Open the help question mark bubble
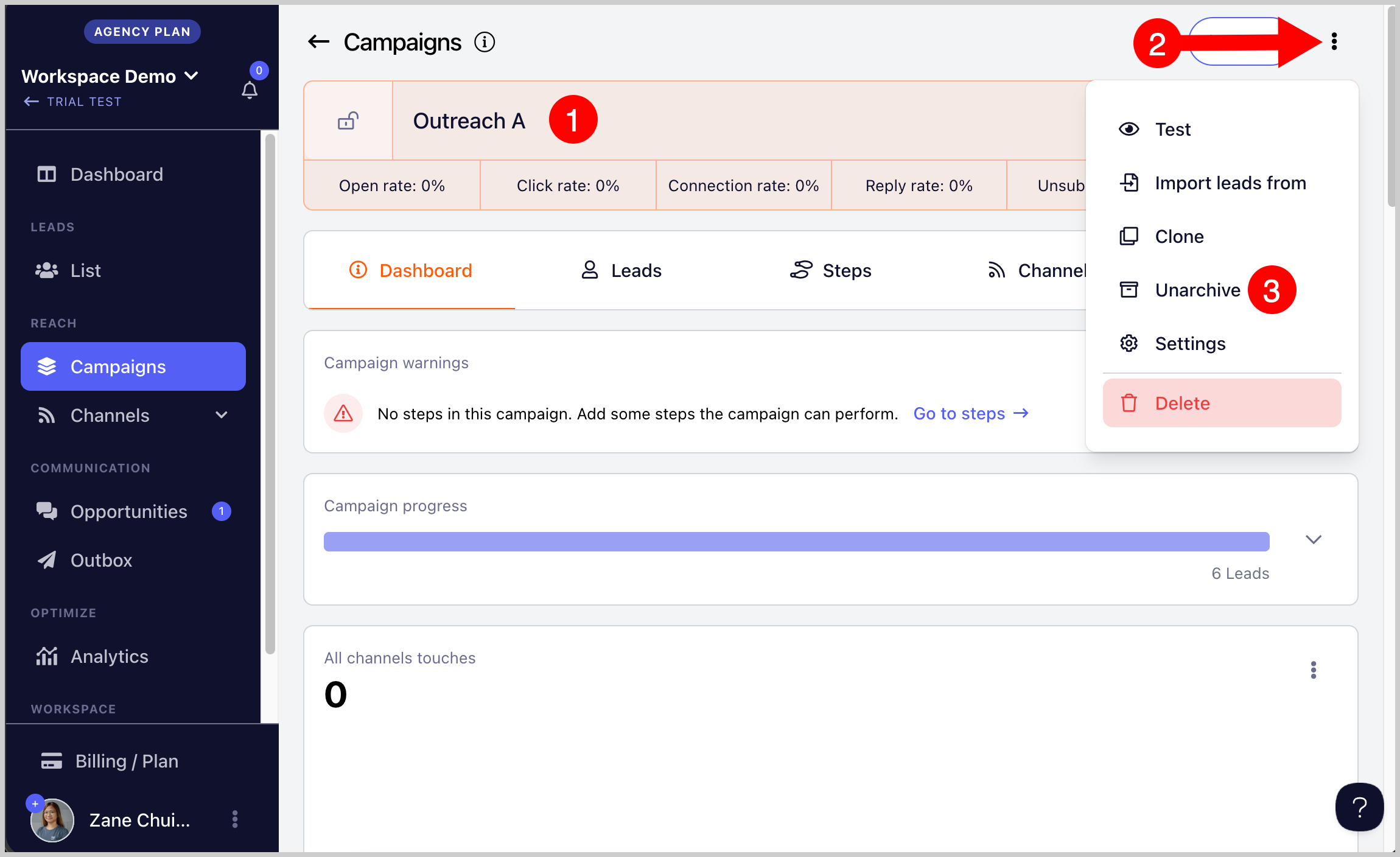The image size is (1400, 857). click(x=1359, y=807)
